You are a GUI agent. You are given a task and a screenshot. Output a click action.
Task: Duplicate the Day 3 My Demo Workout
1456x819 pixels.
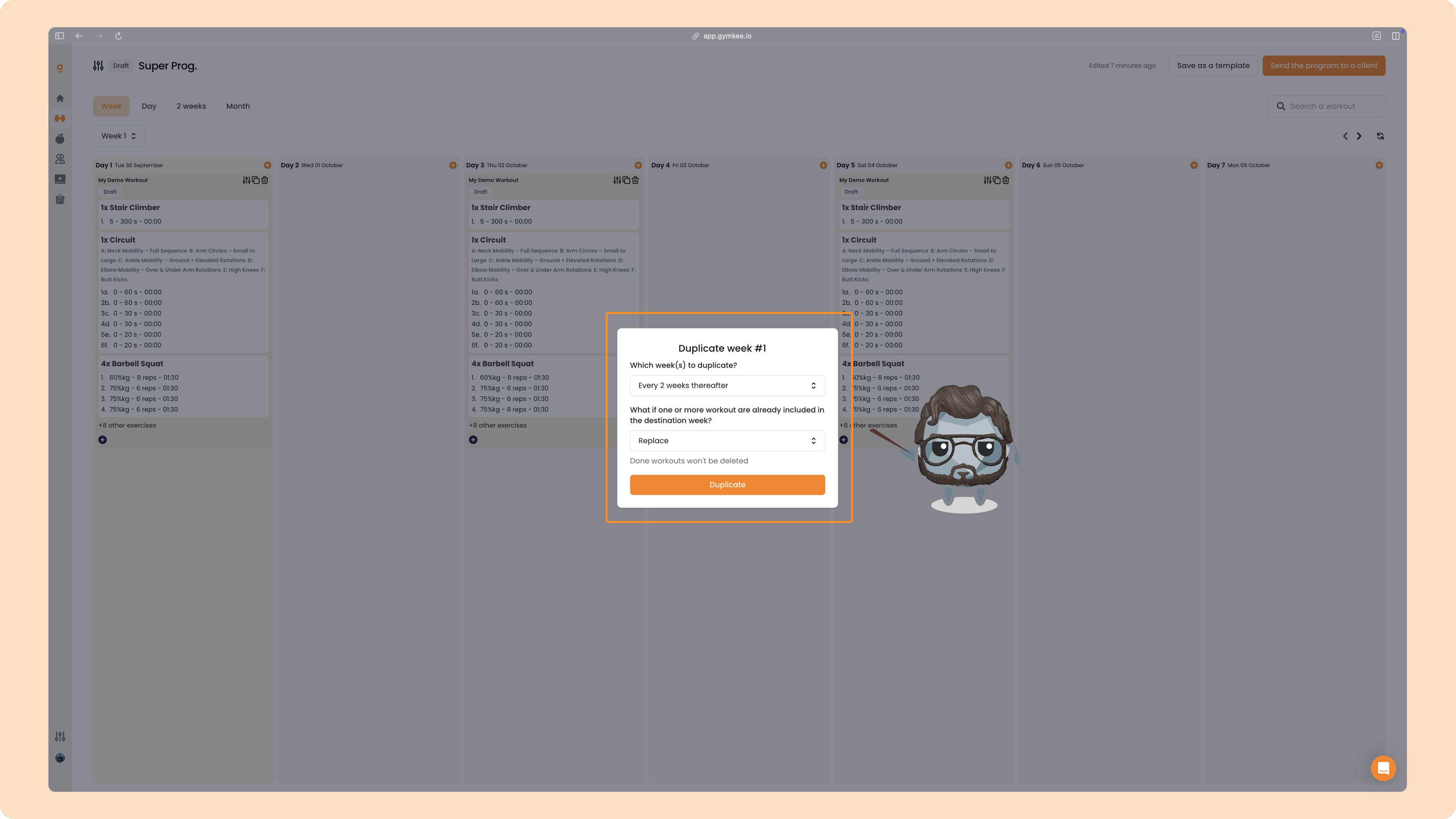(x=626, y=180)
